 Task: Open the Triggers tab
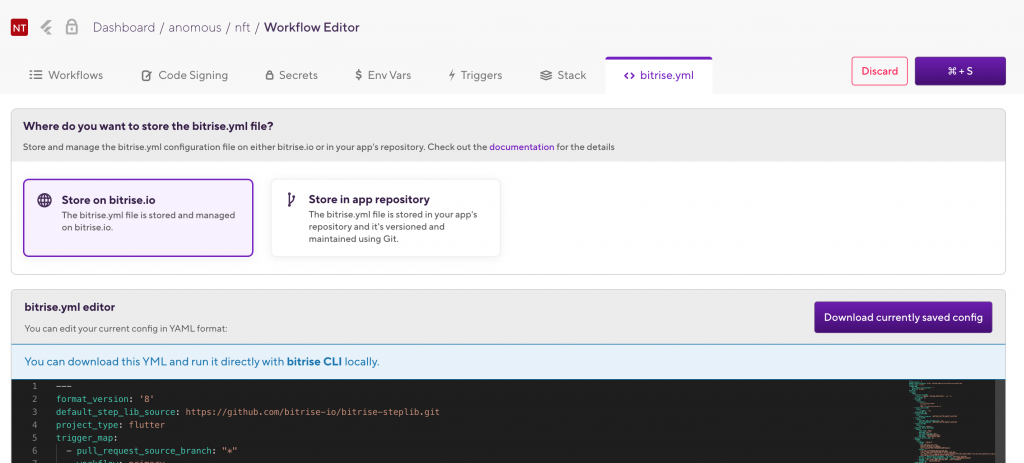tap(475, 75)
